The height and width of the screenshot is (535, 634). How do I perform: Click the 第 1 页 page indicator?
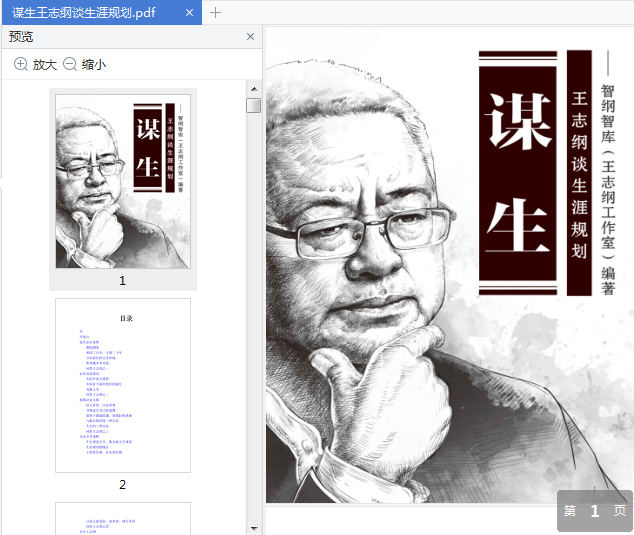pyautogui.click(x=594, y=511)
